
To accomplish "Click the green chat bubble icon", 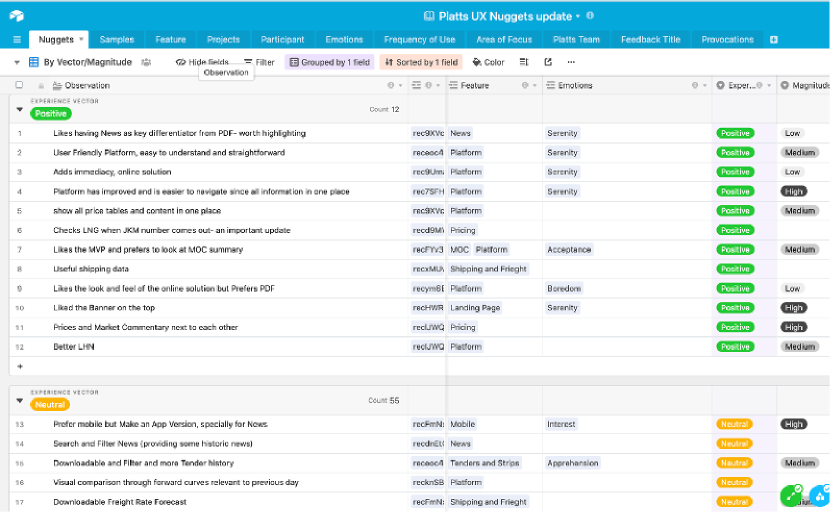I will tap(791, 496).
